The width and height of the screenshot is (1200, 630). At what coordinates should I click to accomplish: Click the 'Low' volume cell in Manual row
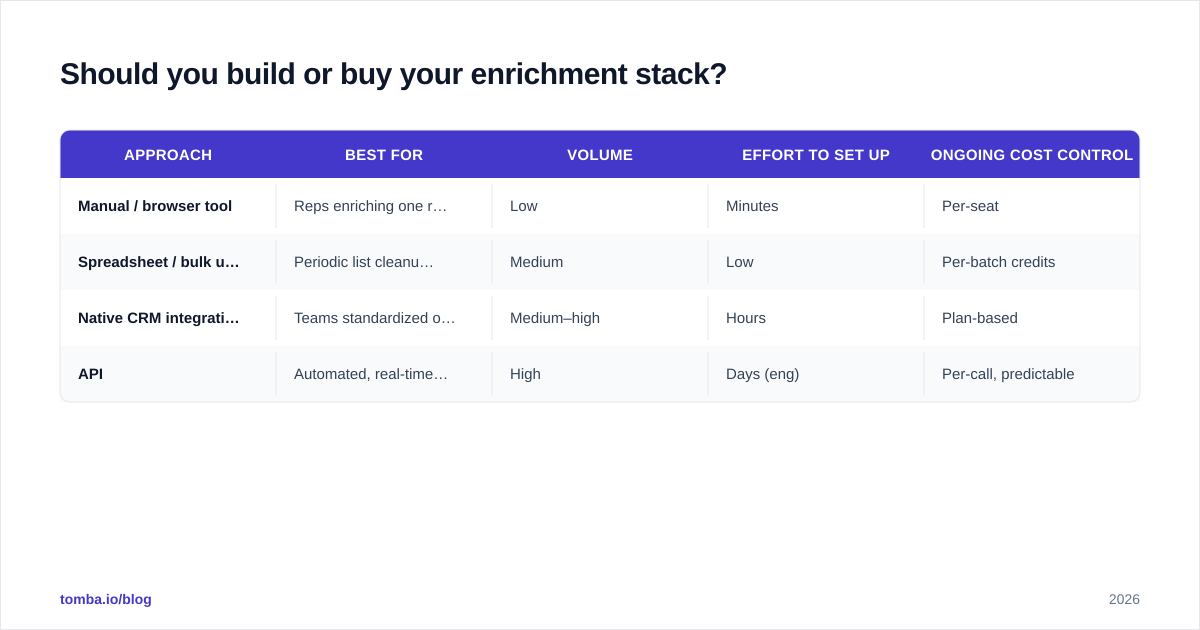[x=600, y=206]
